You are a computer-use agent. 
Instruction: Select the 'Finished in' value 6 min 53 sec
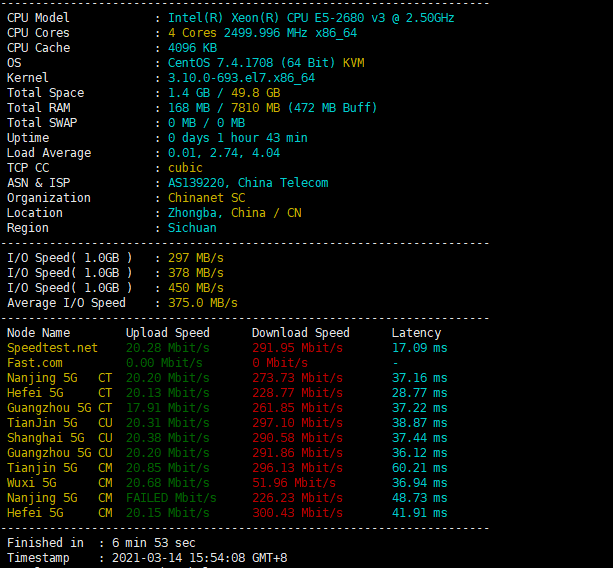(x=154, y=543)
